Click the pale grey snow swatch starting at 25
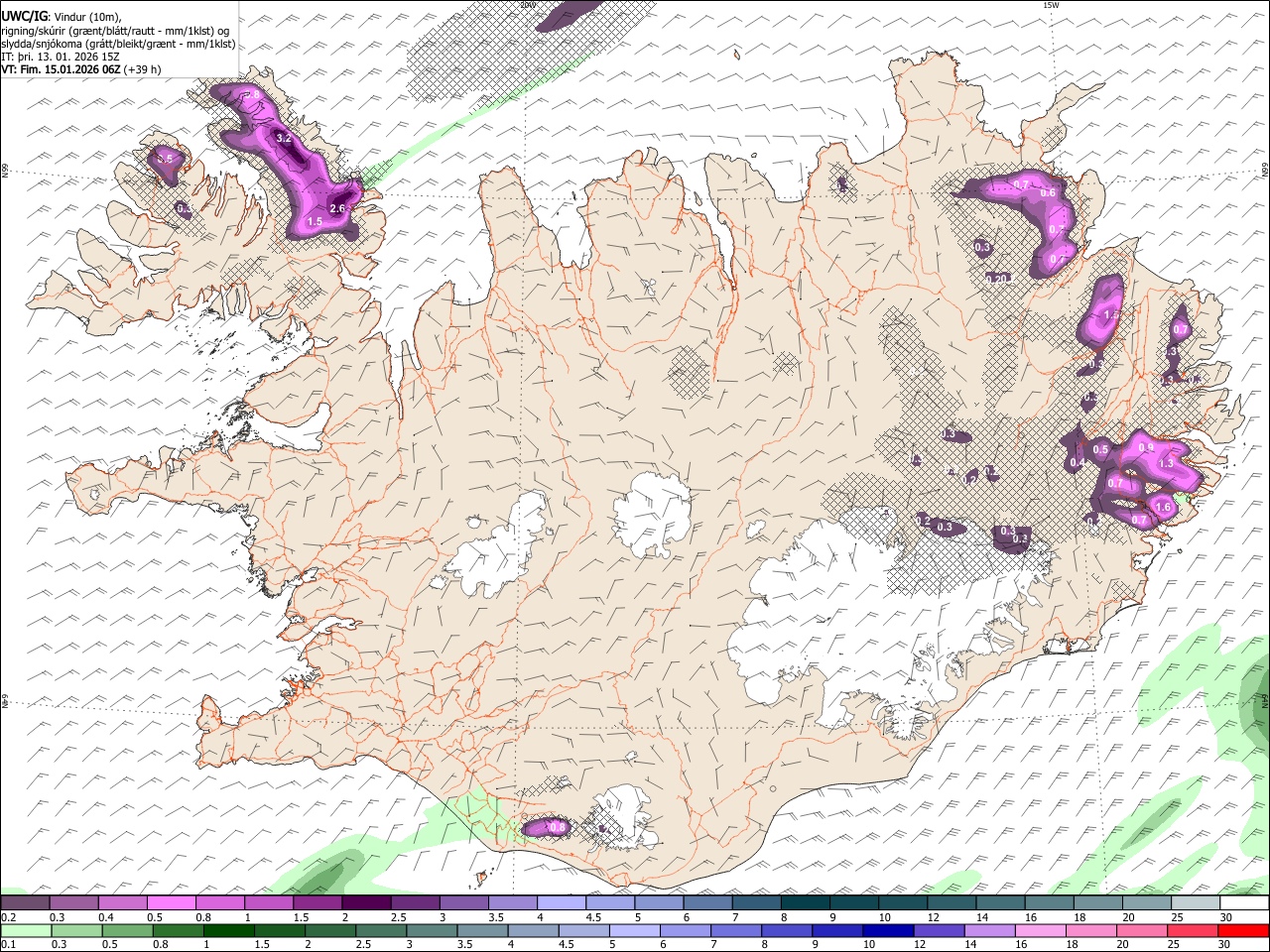 pos(1197,902)
